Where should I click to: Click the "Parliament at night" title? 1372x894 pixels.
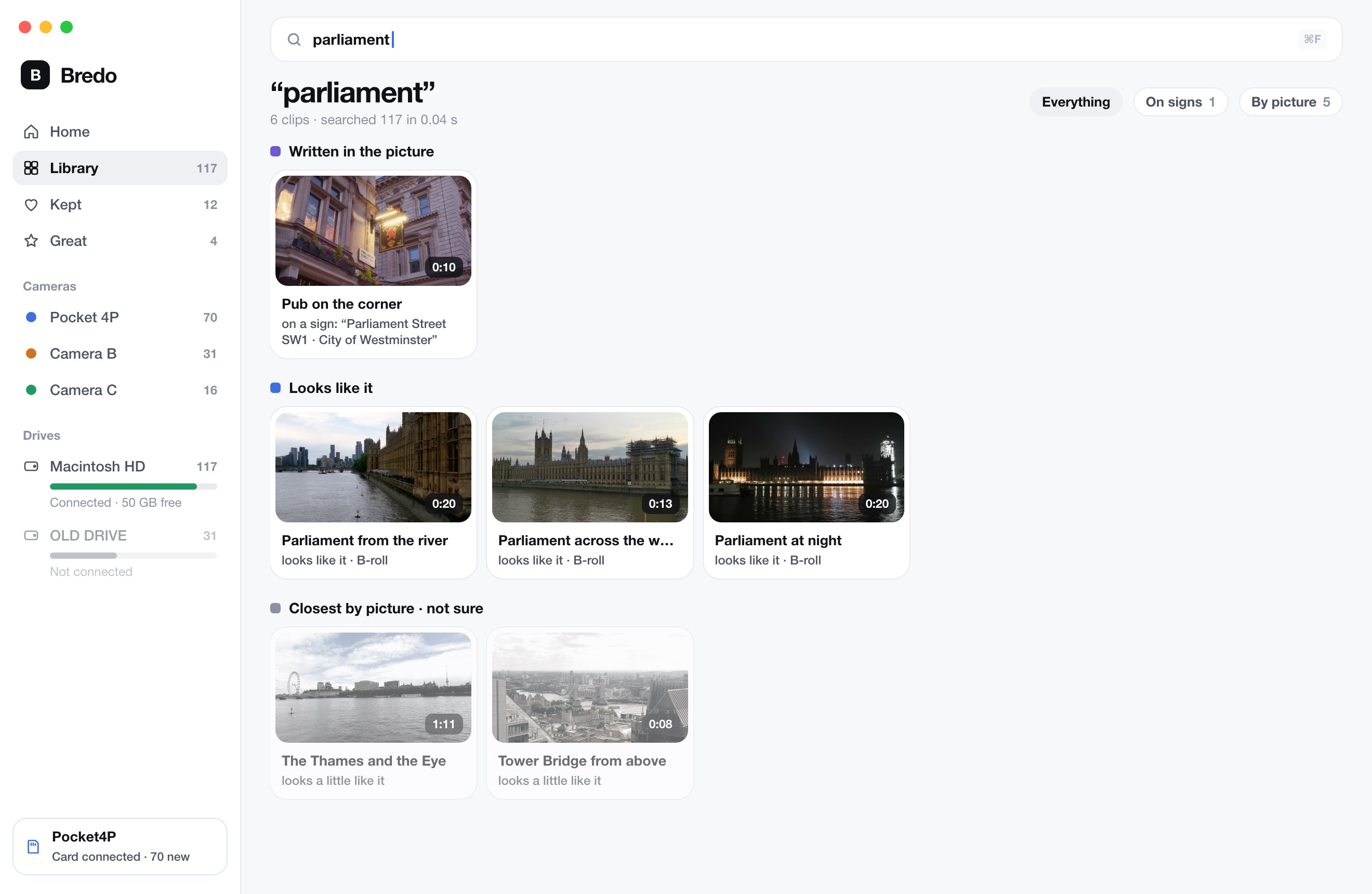777,540
